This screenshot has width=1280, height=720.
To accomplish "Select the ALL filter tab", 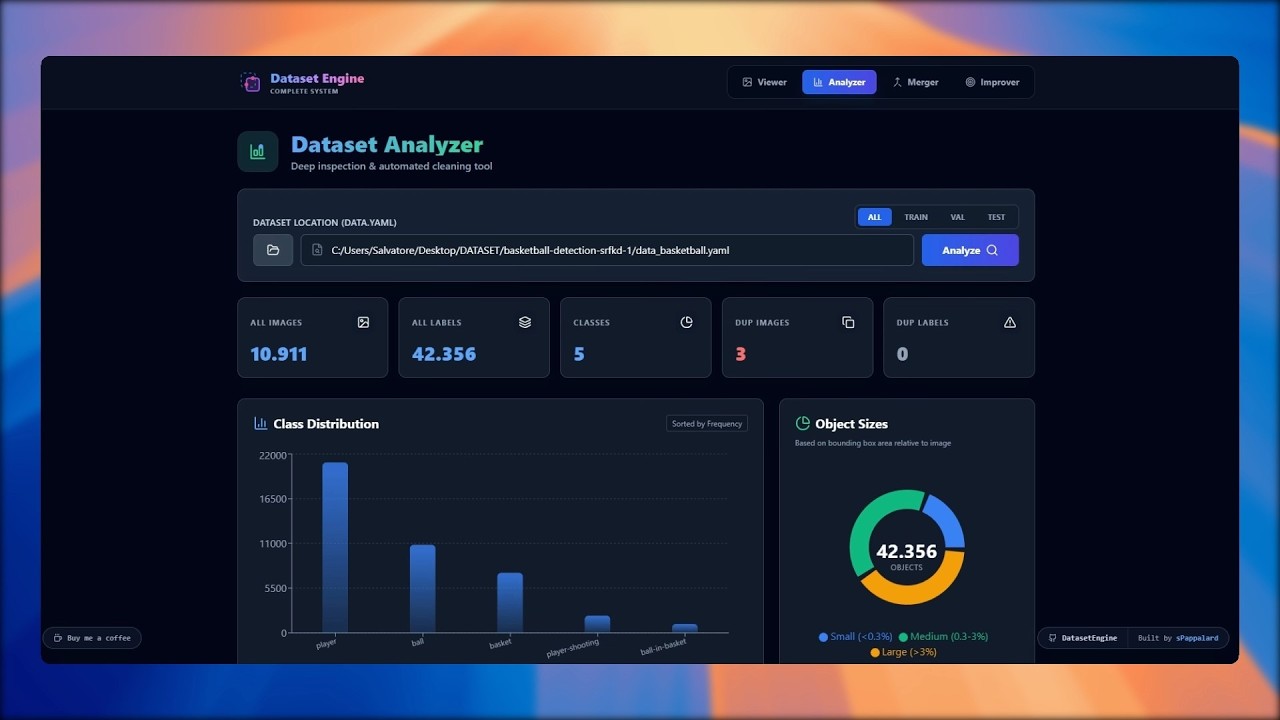I will (874, 217).
